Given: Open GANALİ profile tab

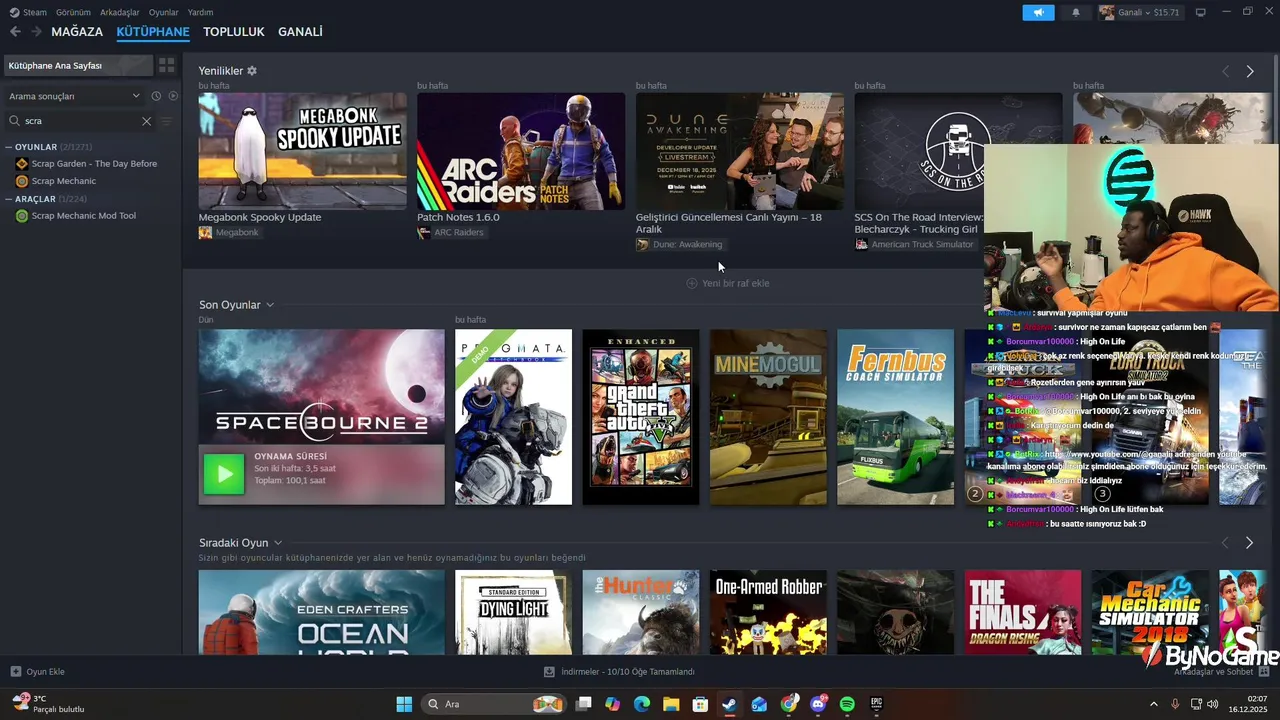Looking at the screenshot, I should [300, 32].
